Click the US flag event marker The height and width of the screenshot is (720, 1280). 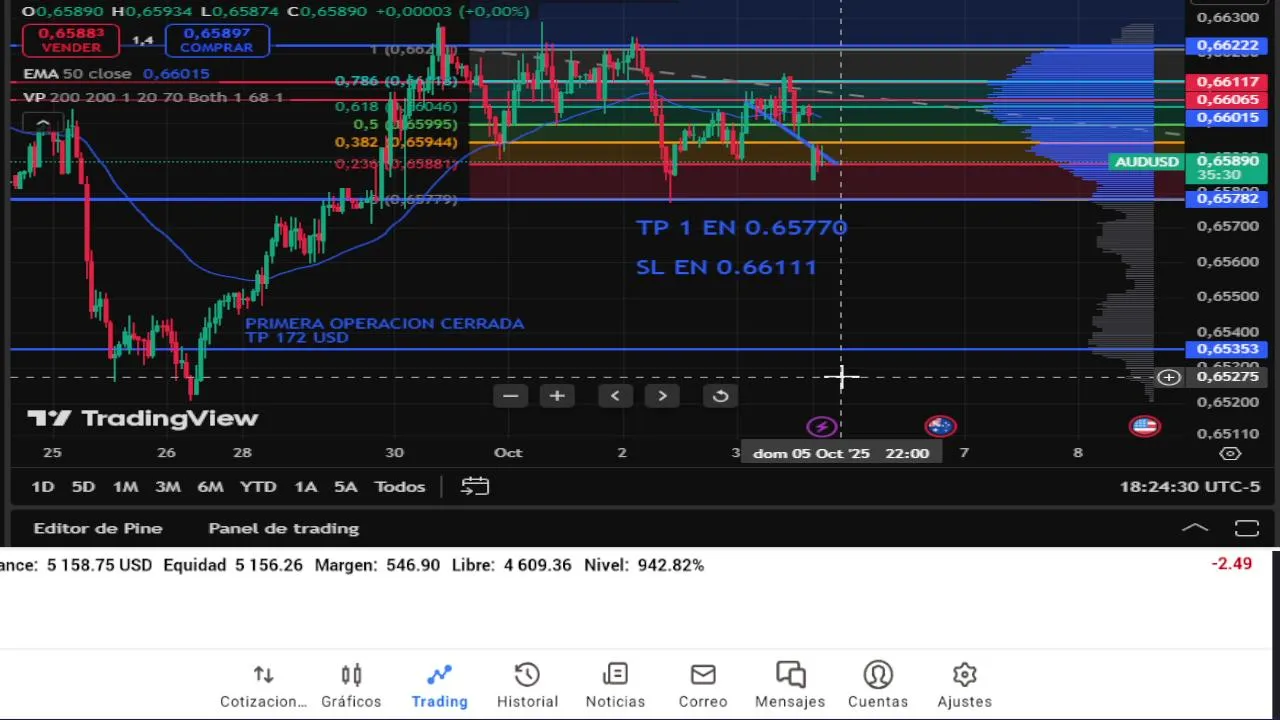(1144, 427)
